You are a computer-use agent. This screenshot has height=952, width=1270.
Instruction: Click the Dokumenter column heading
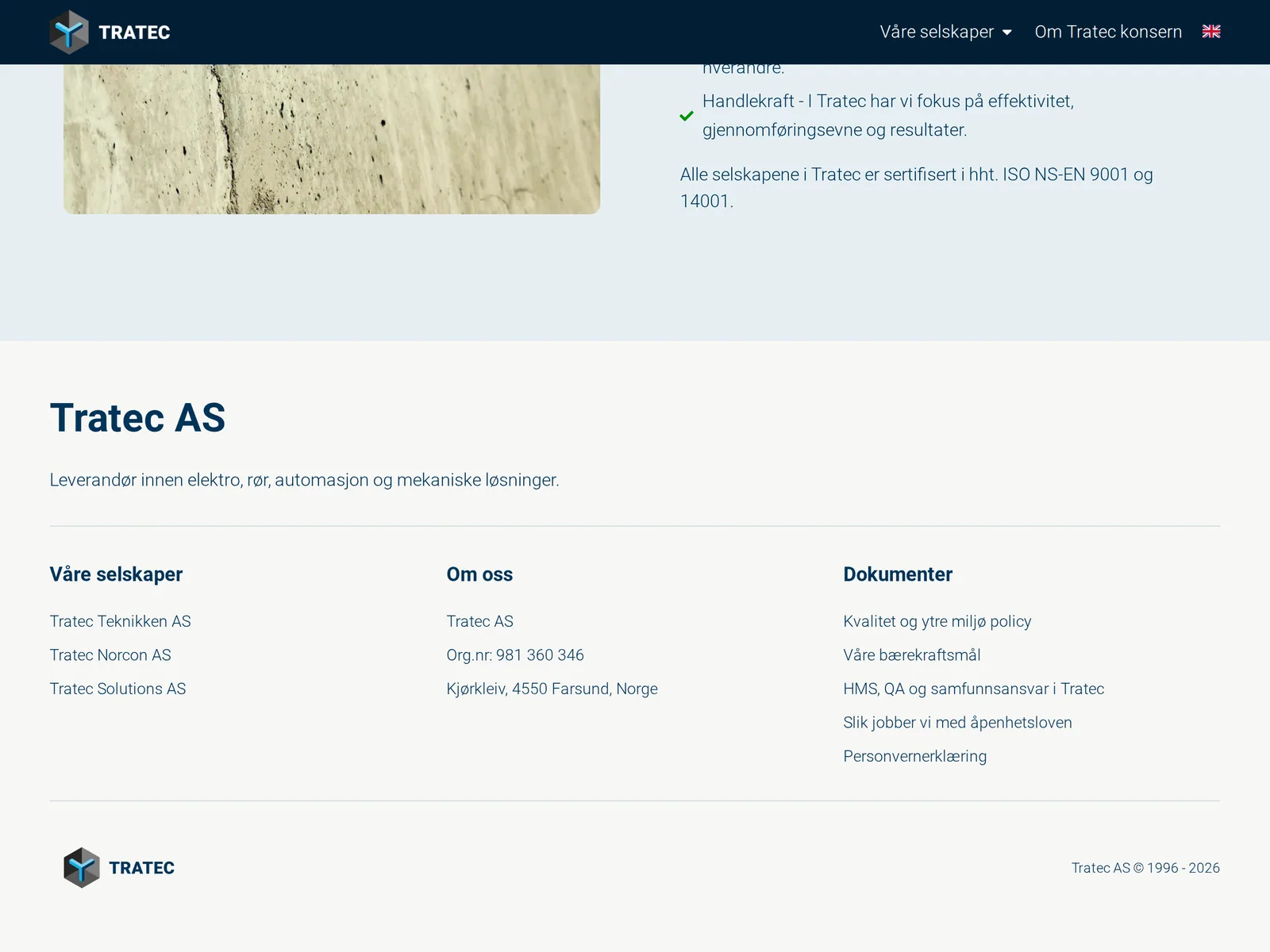point(898,574)
